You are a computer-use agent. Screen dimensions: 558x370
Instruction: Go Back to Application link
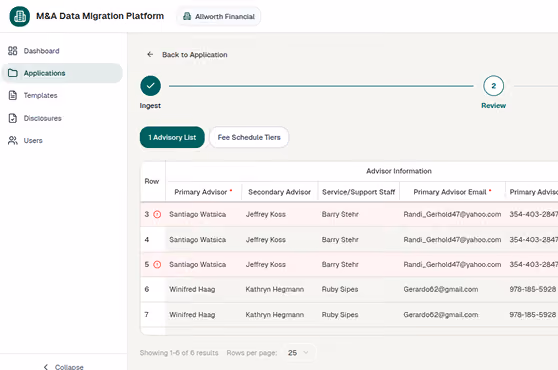click(195, 55)
